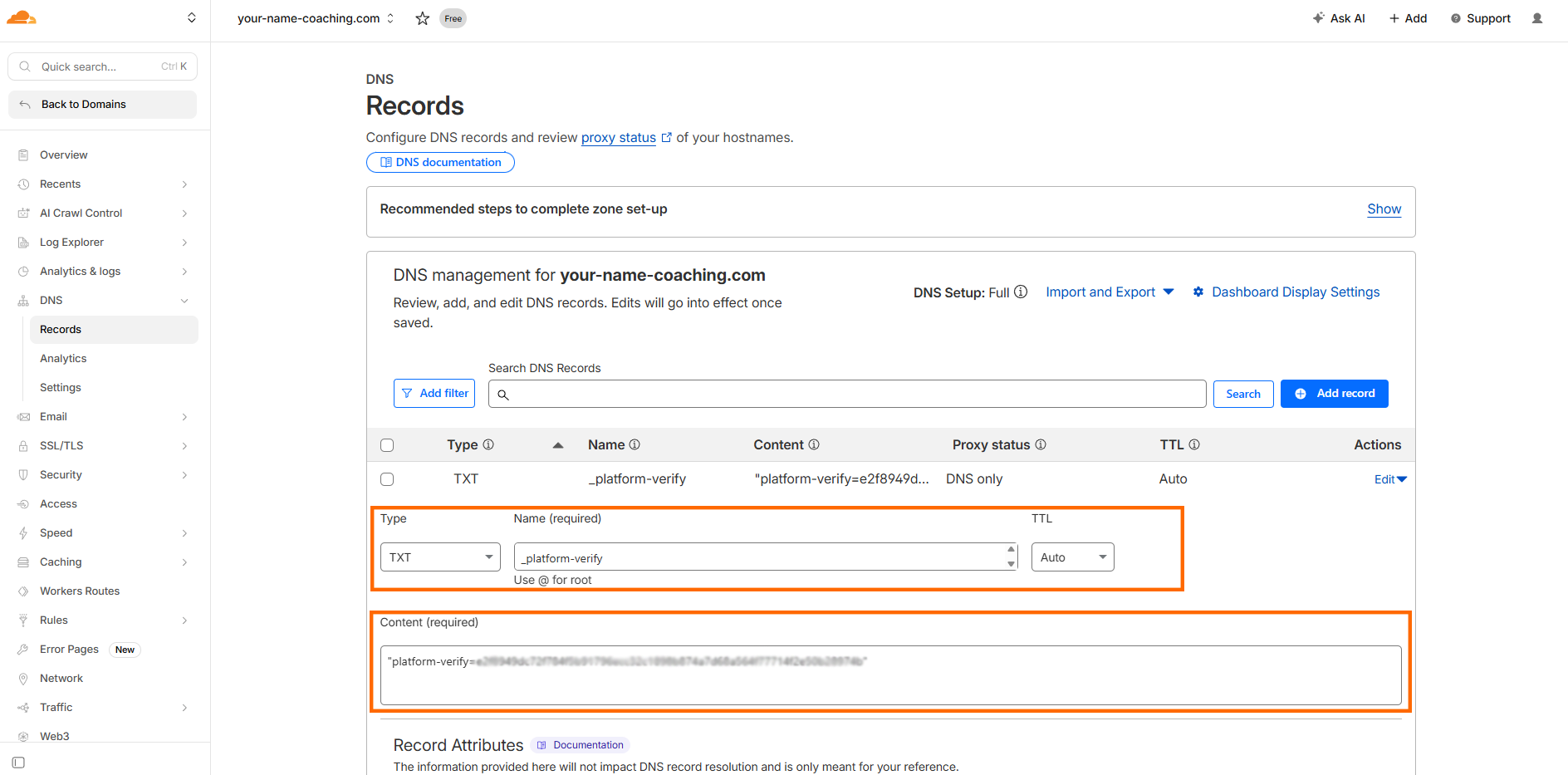Click the info icon beside Proxy status header
The width and height of the screenshot is (1568, 775).
(1041, 444)
